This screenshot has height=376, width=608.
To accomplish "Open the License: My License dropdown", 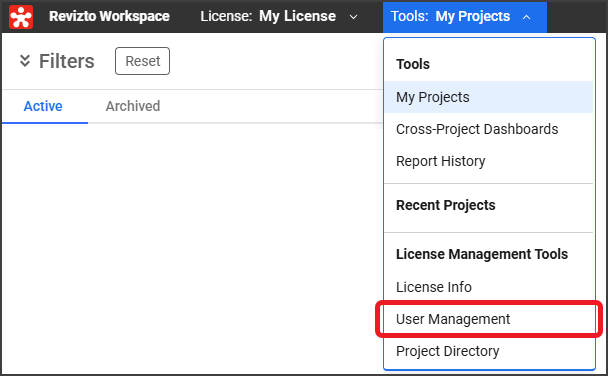I will tap(279, 17).
